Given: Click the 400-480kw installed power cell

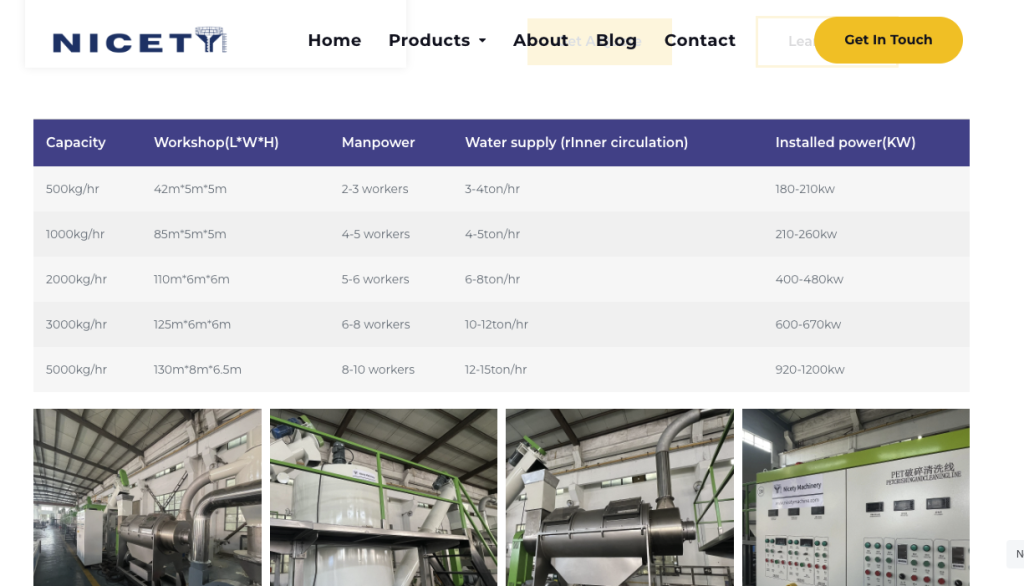Looking at the screenshot, I should click(x=809, y=279).
